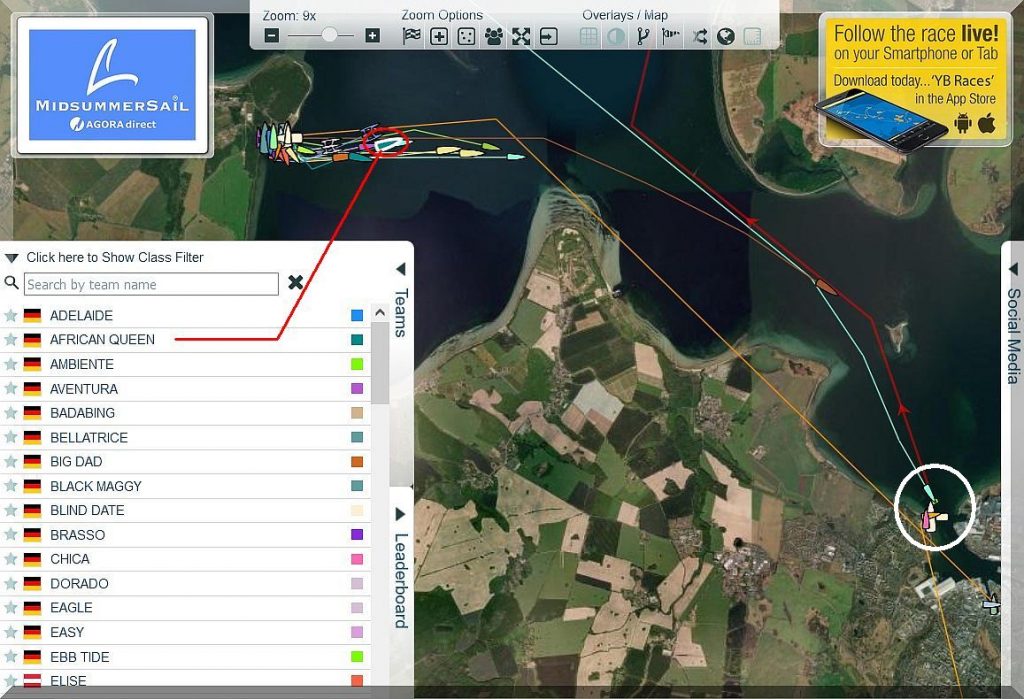
Task: Click the four-arrows fit-to-screen icon
Action: point(521,37)
